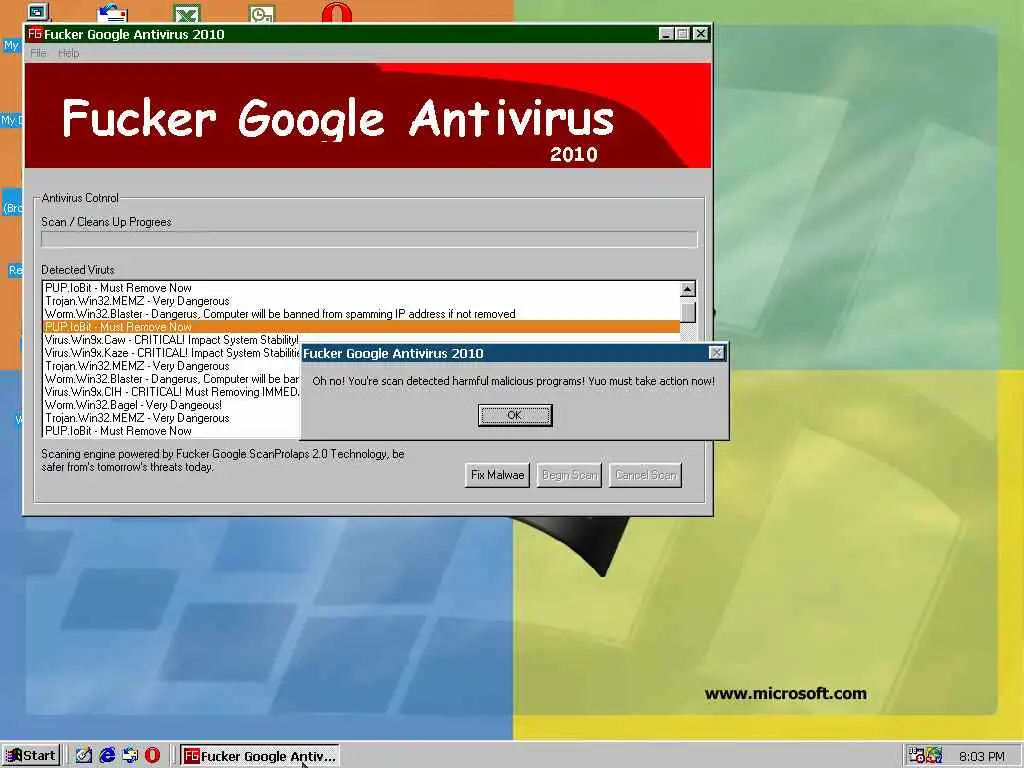Click the Scan / Cleans Up progress bar
This screenshot has height=768, width=1024.
pos(369,240)
